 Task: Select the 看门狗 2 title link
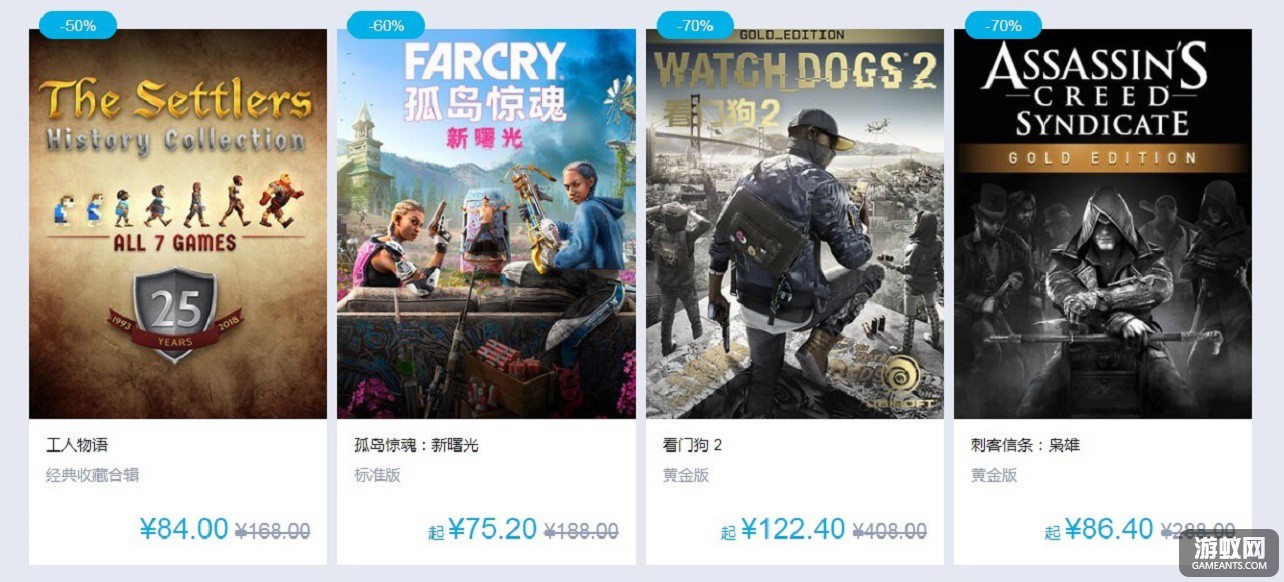692,445
